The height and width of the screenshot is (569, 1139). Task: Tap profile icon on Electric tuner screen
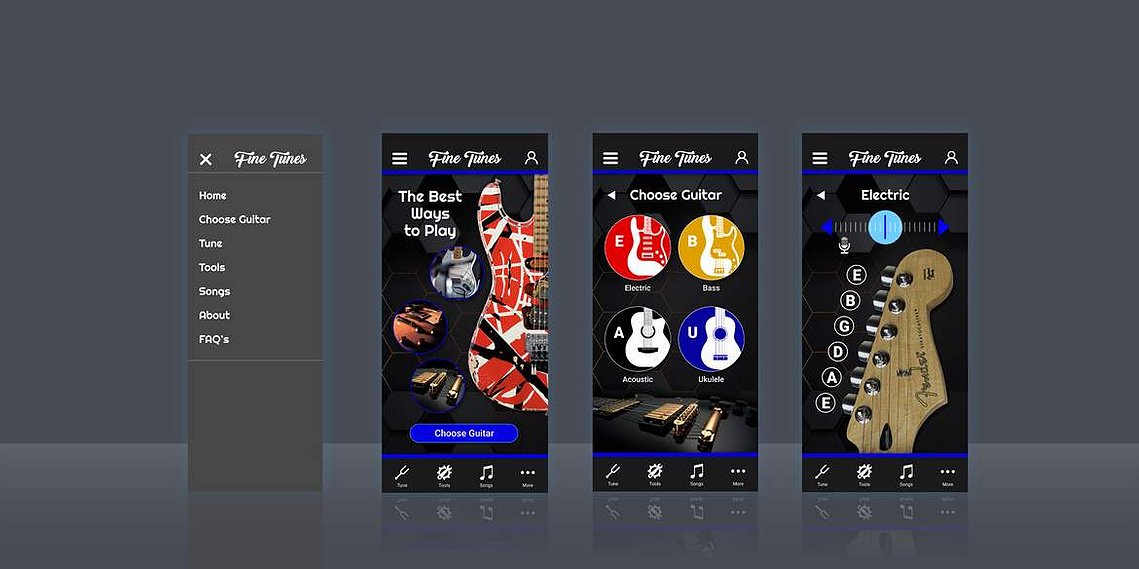(951, 158)
